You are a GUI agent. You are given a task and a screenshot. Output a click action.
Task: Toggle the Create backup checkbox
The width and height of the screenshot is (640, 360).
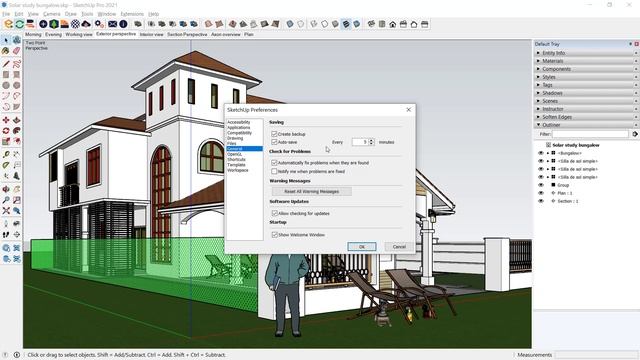tap(274, 134)
